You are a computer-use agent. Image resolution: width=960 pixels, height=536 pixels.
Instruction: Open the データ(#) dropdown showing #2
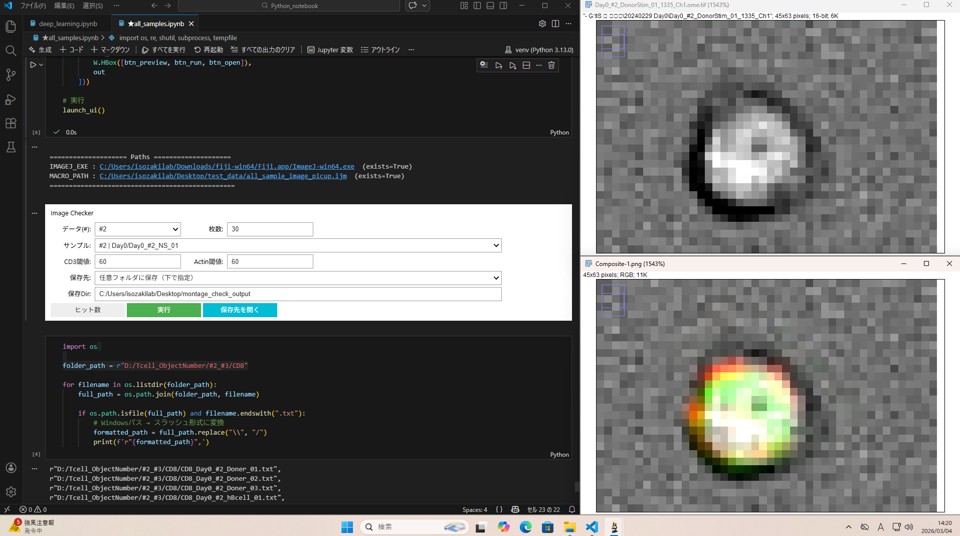click(137, 229)
